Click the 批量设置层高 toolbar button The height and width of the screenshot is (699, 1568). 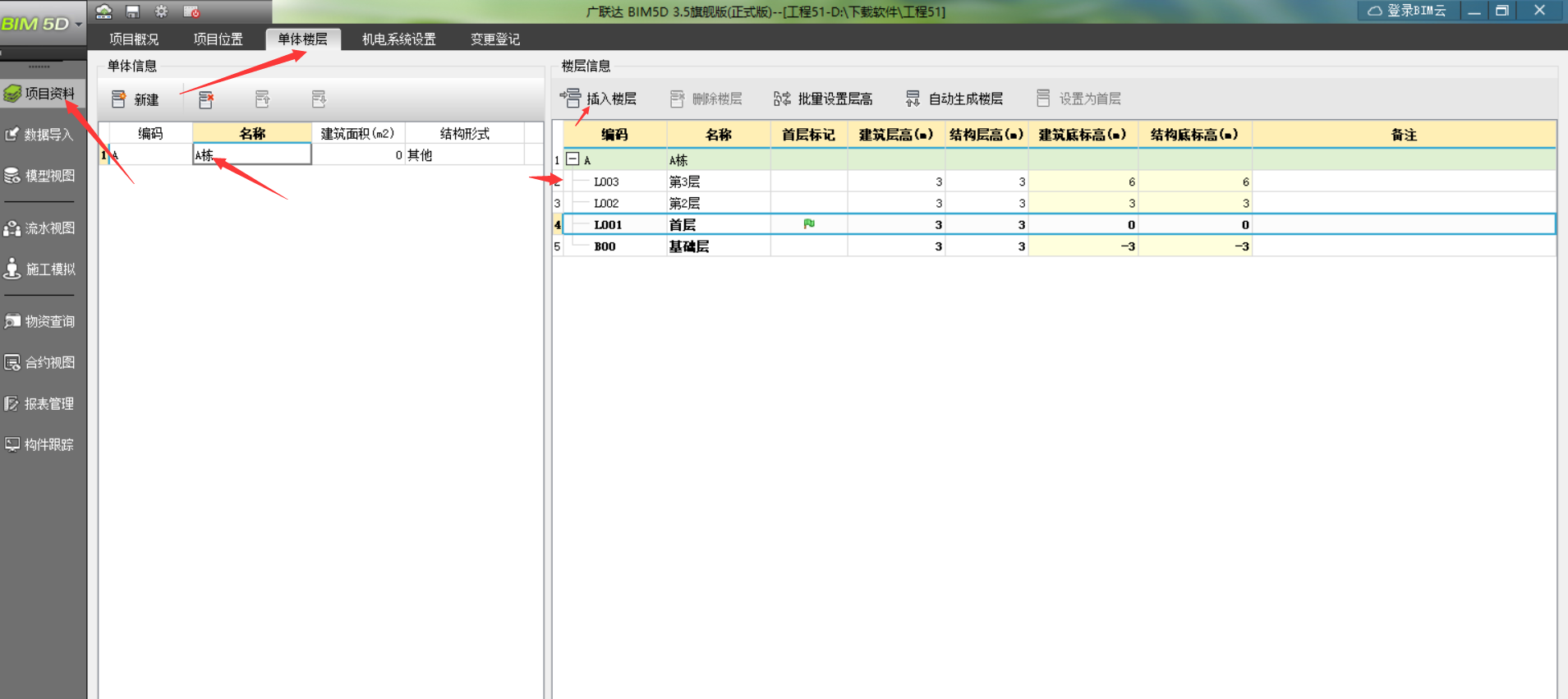[823, 99]
